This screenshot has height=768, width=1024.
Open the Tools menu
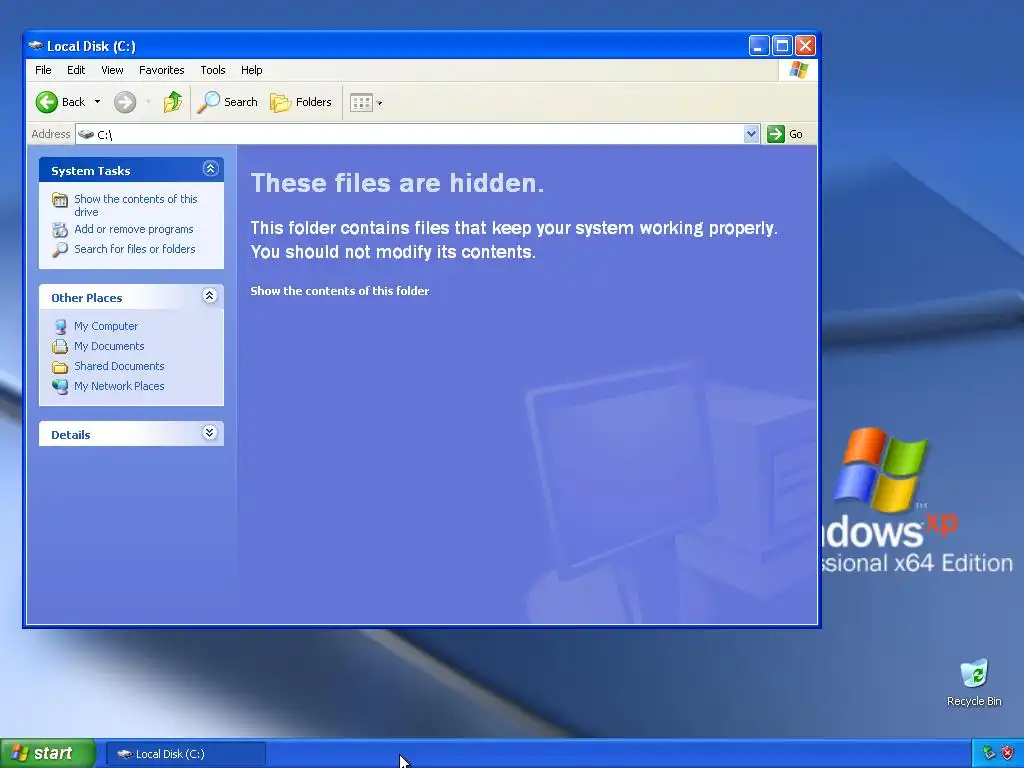click(x=213, y=70)
